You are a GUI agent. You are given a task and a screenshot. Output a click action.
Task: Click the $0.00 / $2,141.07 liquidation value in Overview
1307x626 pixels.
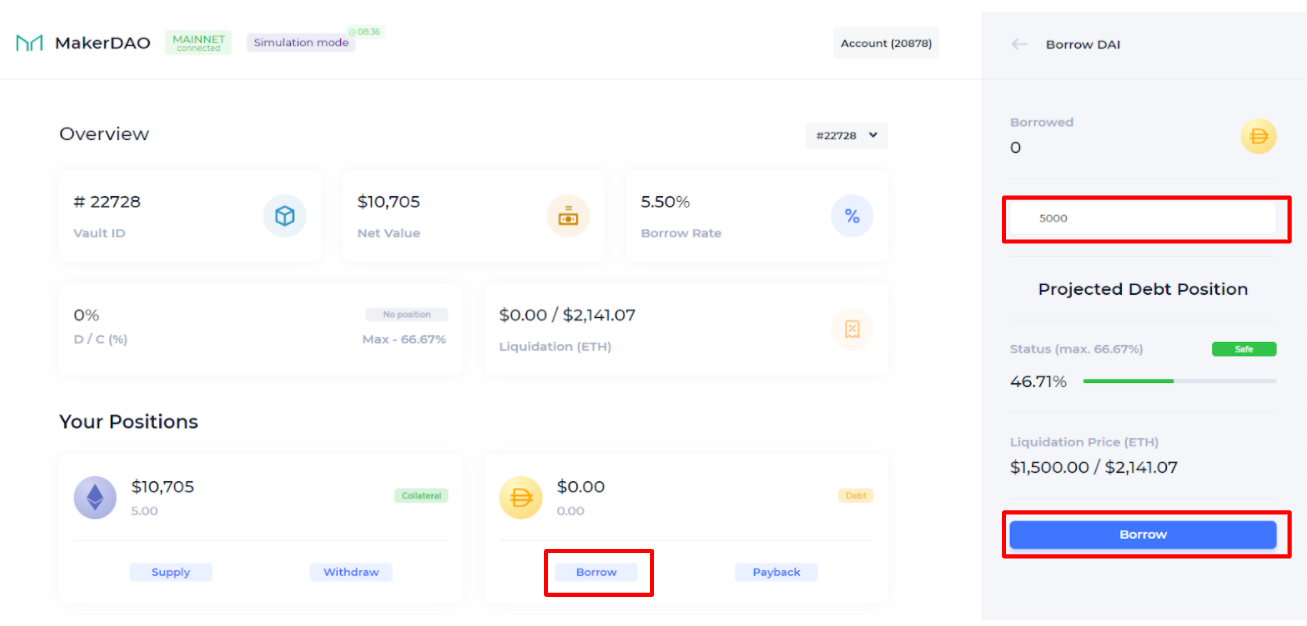[x=567, y=315]
